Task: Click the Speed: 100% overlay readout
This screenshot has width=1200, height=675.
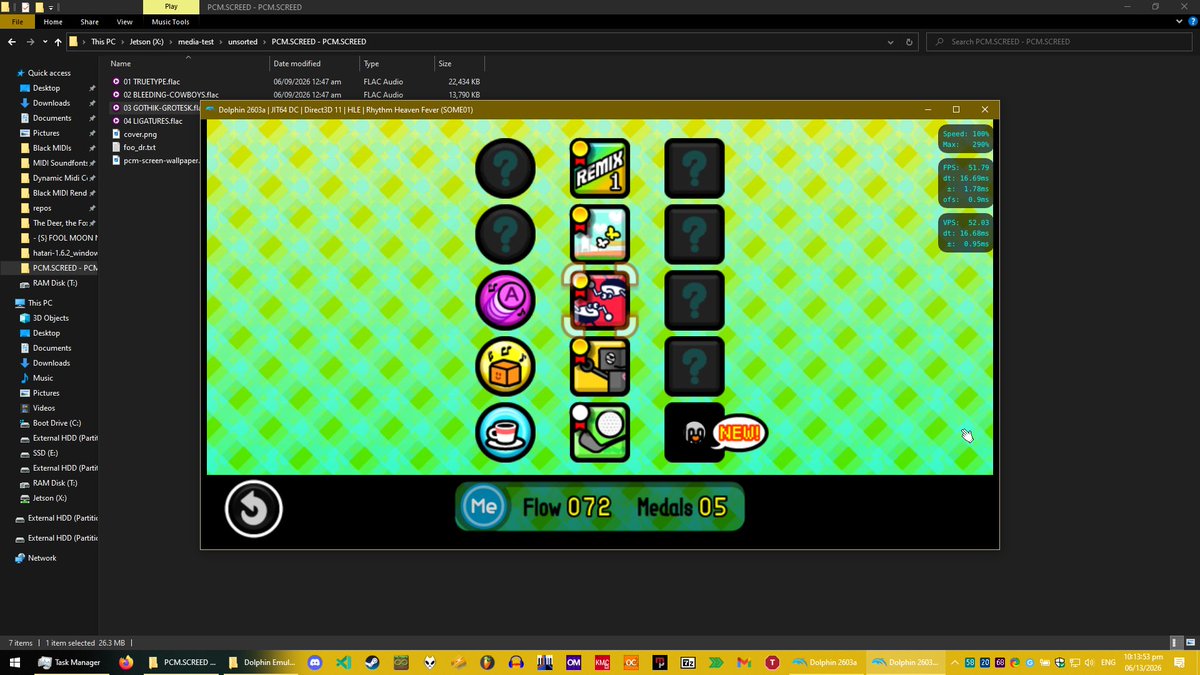Action: pyautogui.click(x=966, y=133)
